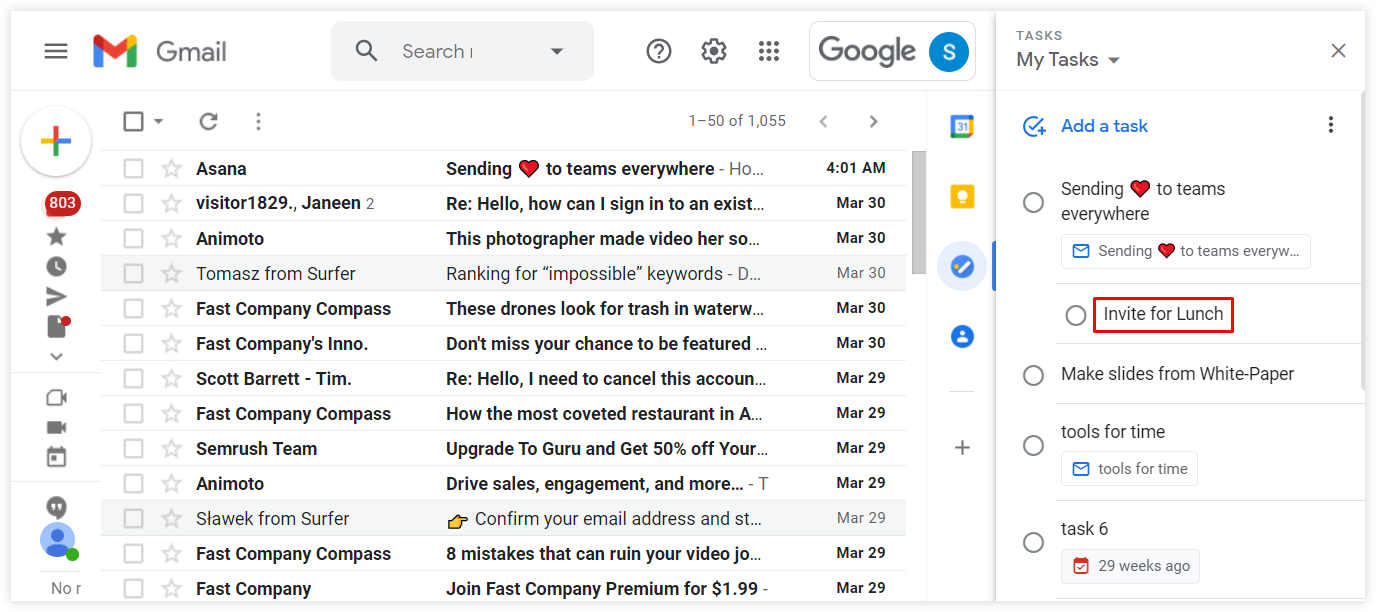1376x612 pixels.
Task: Open Google Calendar in the side panel
Action: click(961, 125)
